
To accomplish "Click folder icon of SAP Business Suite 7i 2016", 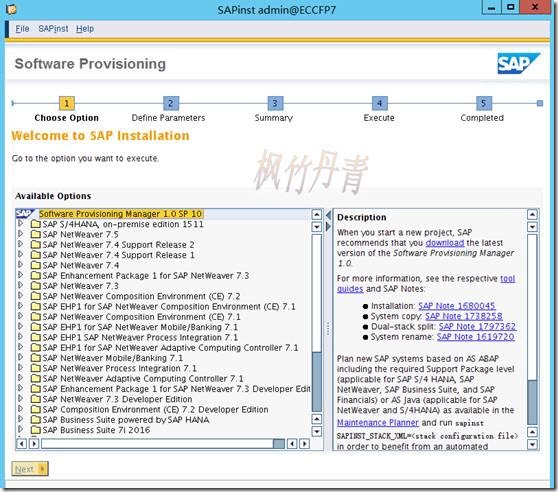I will pyautogui.click(x=36, y=430).
